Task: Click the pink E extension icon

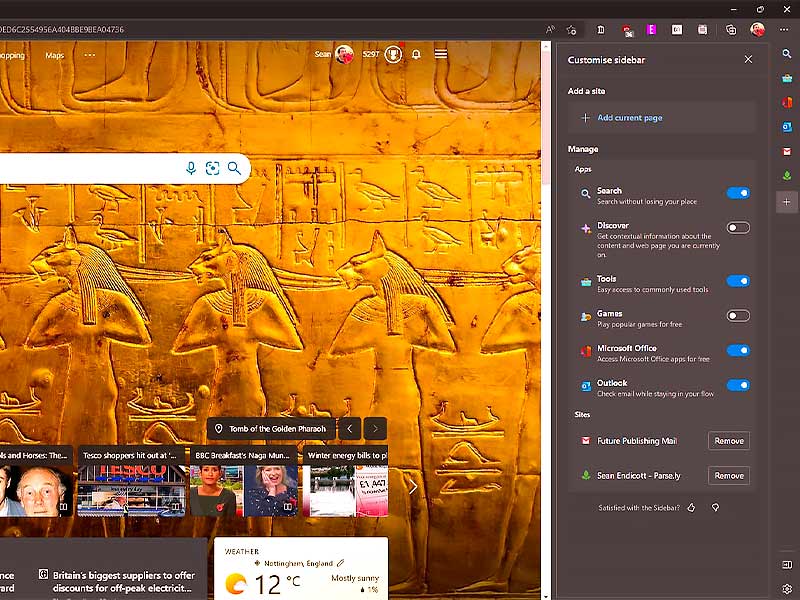Action: click(x=651, y=30)
